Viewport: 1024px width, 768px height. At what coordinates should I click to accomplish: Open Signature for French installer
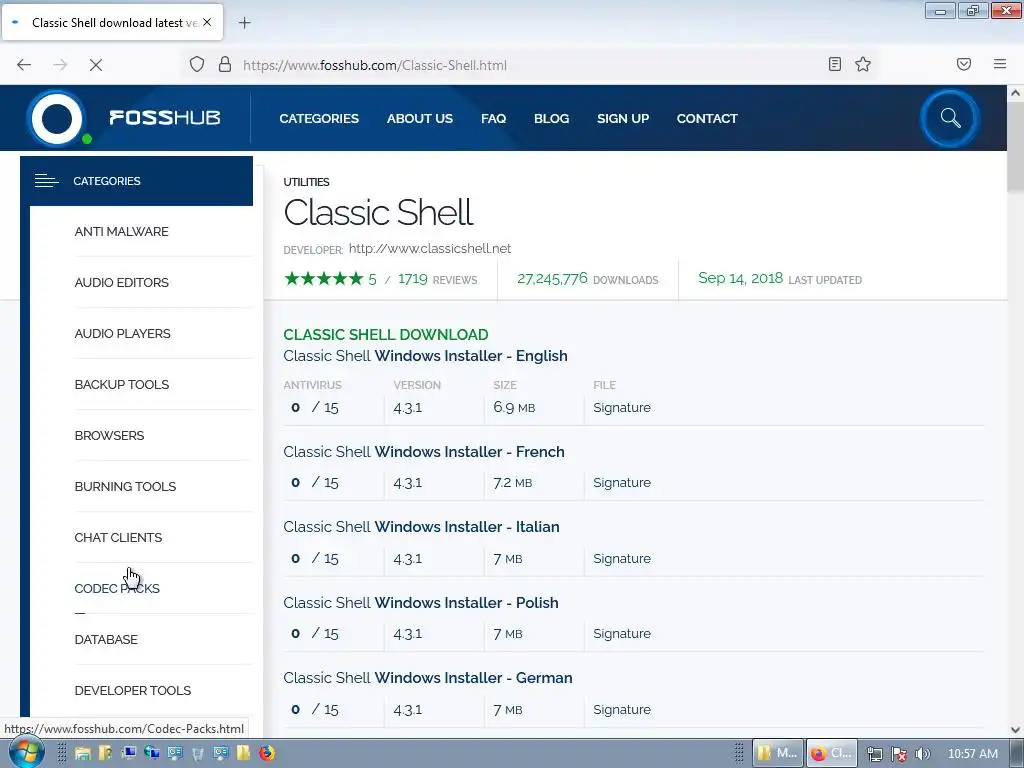[x=622, y=483]
